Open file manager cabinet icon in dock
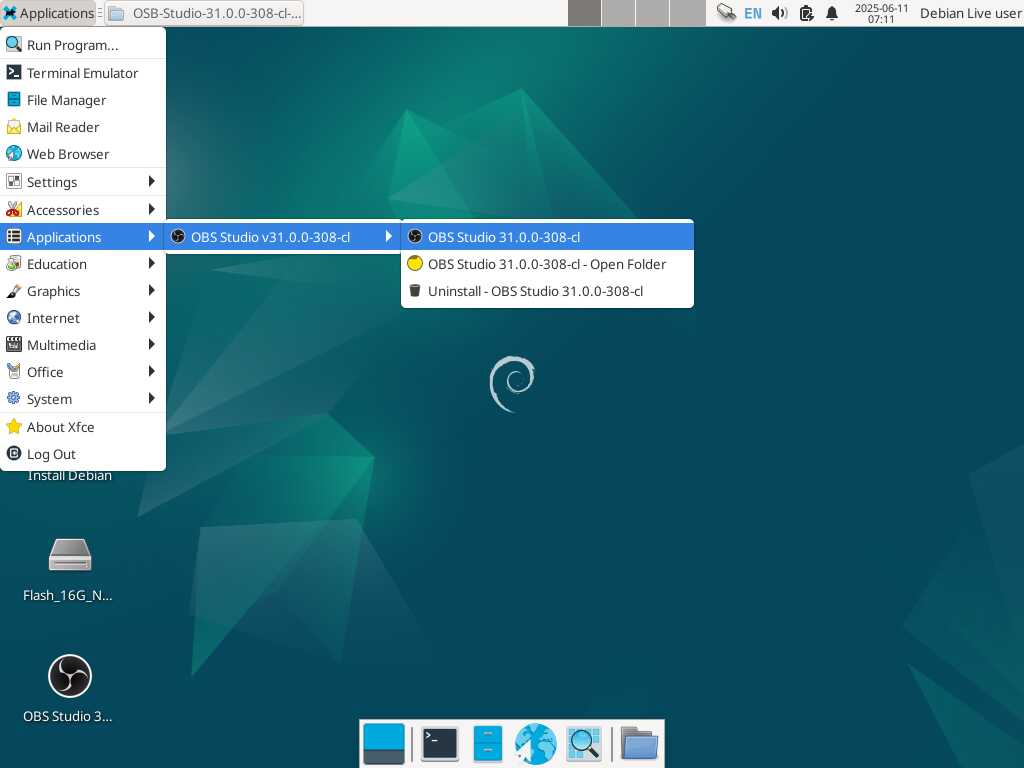Viewport: 1024px width, 768px height. 487,744
